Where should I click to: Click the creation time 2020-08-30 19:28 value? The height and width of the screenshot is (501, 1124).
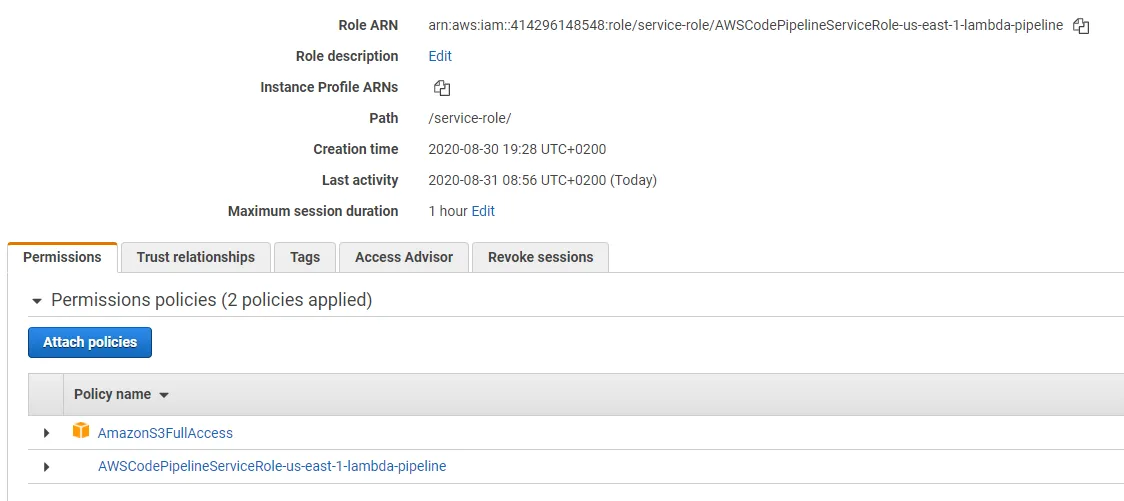point(517,150)
